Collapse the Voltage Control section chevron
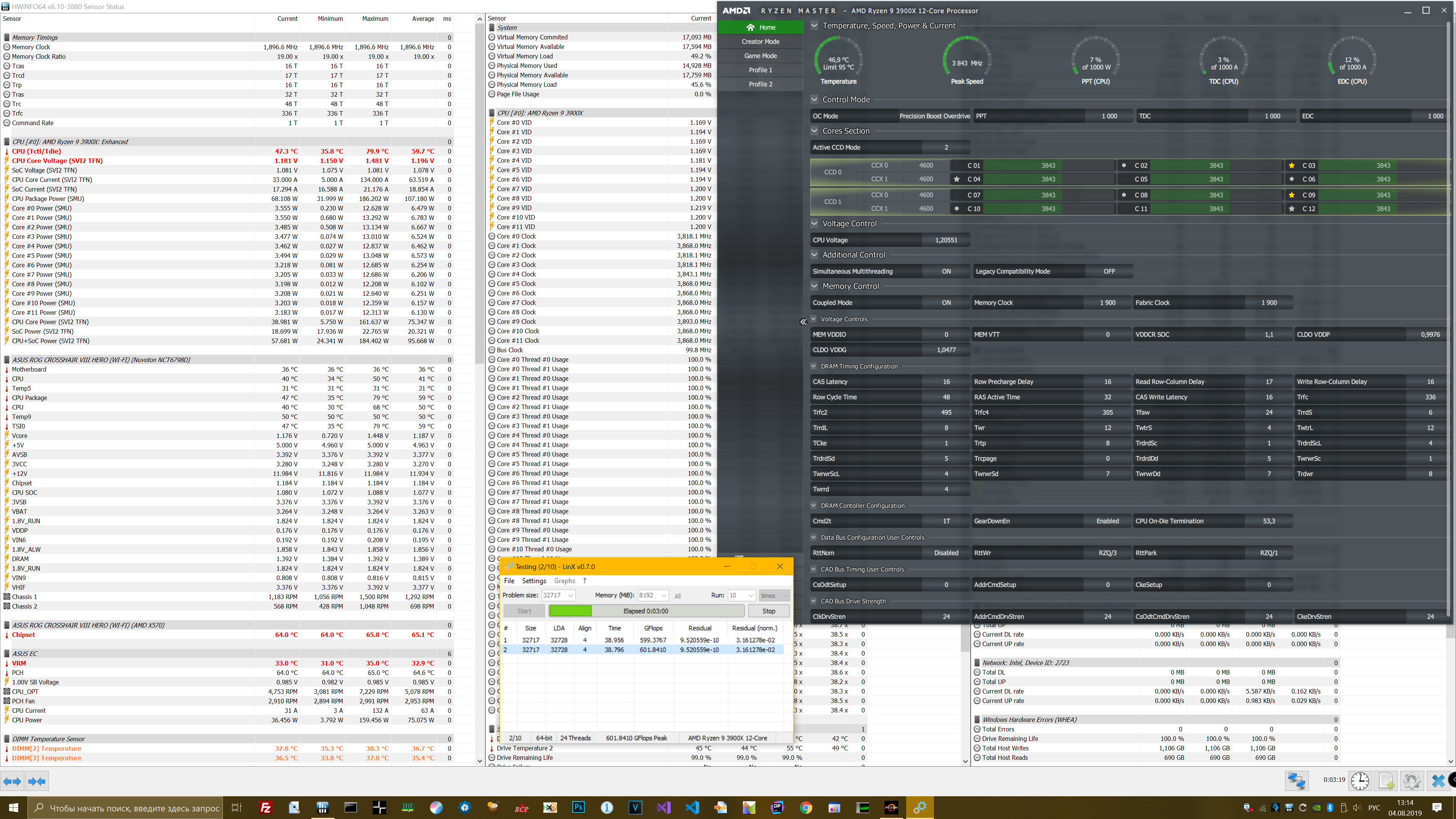The width and height of the screenshot is (1456, 819). 814,223
